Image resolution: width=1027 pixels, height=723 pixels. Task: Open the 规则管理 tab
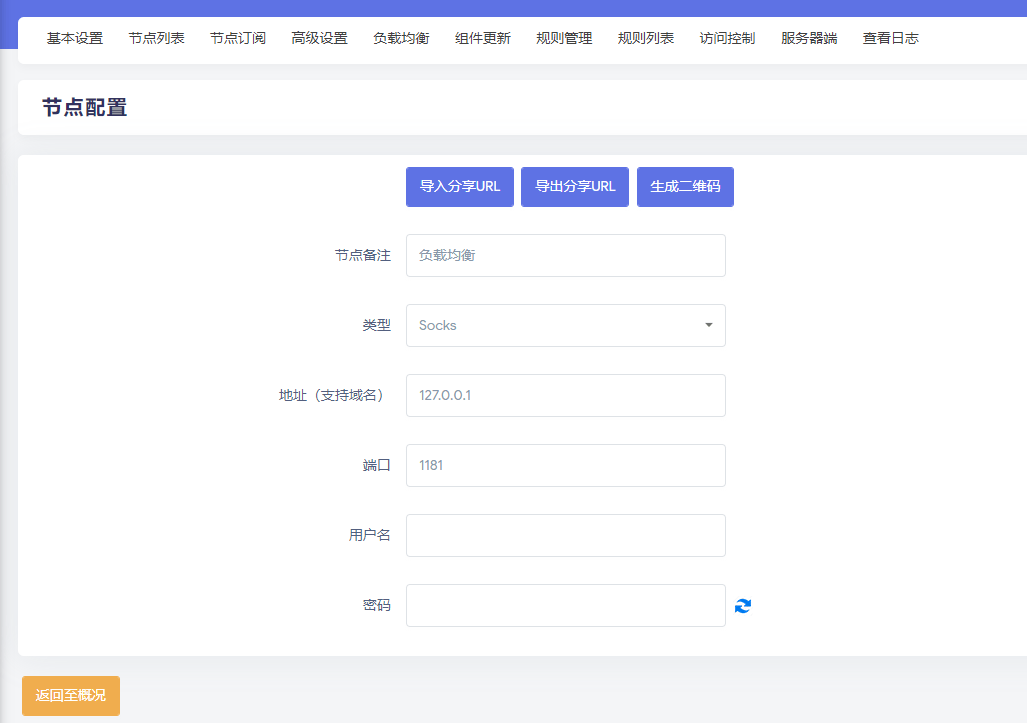pyautogui.click(x=564, y=39)
